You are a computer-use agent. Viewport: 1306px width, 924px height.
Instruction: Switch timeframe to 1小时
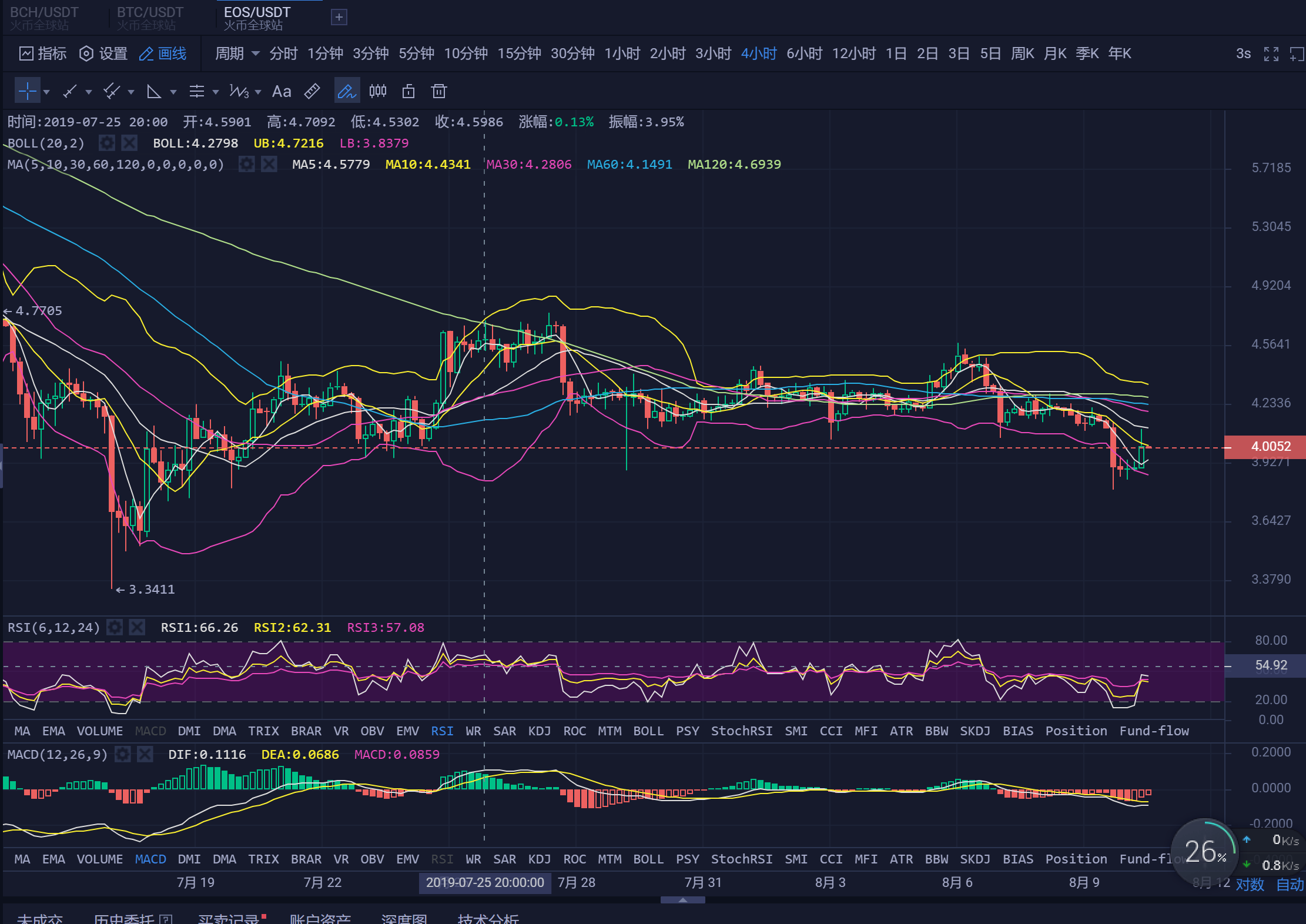coord(622,53)
